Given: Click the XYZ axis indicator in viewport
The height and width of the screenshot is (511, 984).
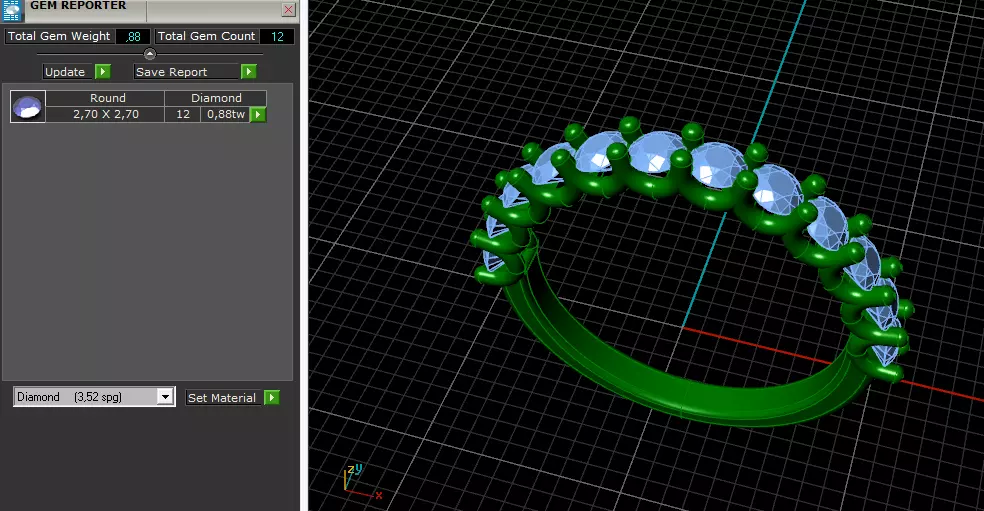Looking at the screenshot, I should [x=362, y=482].
